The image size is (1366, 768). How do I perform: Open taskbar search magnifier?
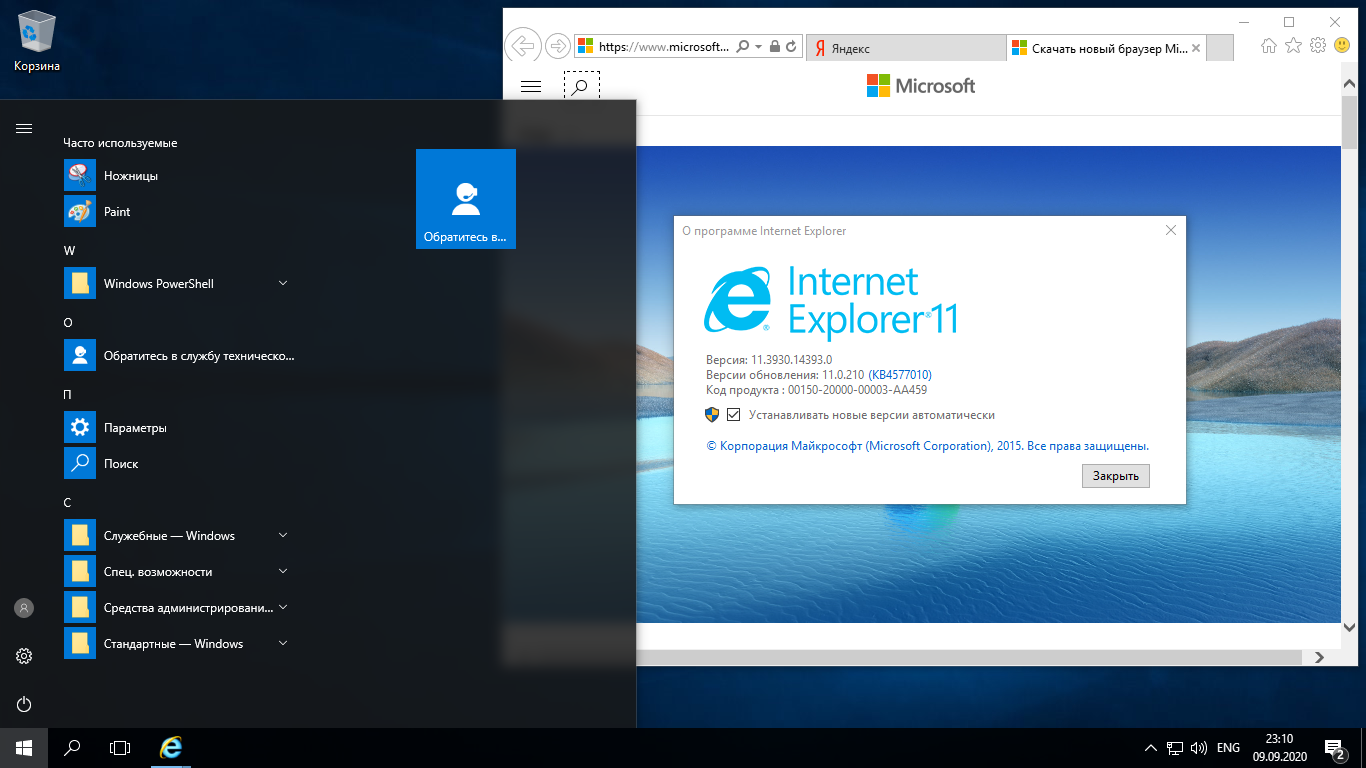coord(72,747)
